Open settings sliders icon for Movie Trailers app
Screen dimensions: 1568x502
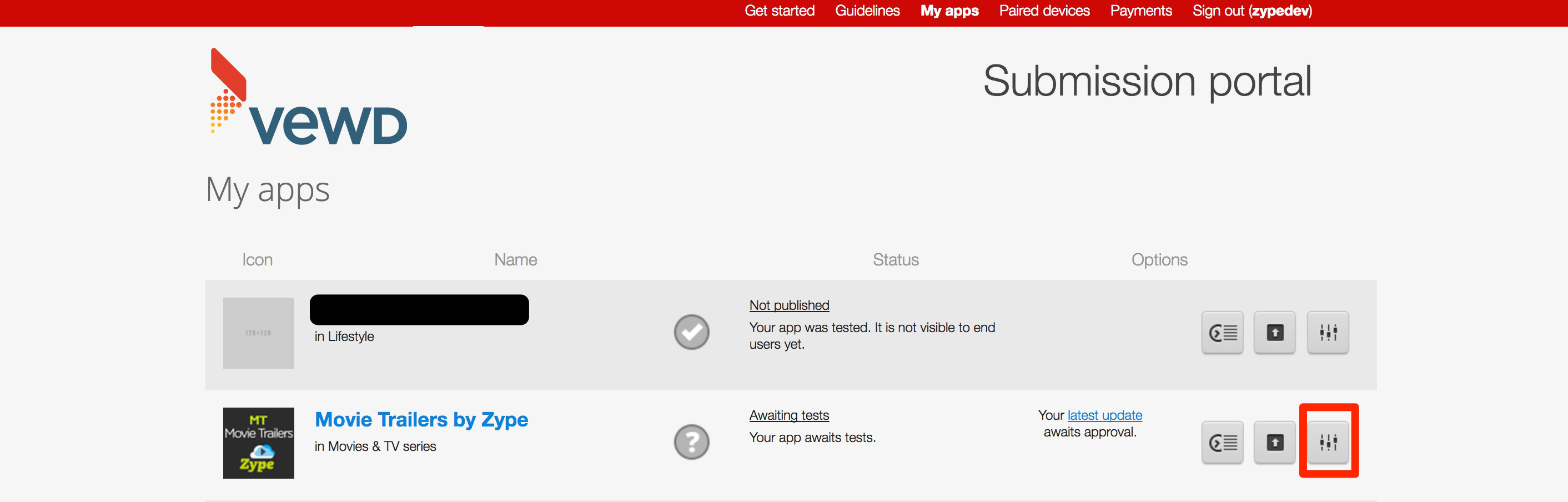click(1328, 443)
